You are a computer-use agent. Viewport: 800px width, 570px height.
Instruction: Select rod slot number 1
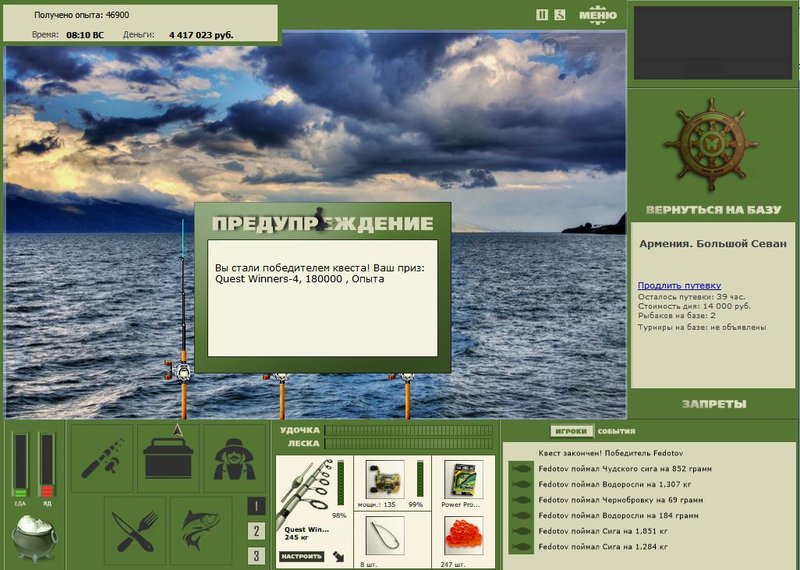pyautogui.click(x=256, y=506)
